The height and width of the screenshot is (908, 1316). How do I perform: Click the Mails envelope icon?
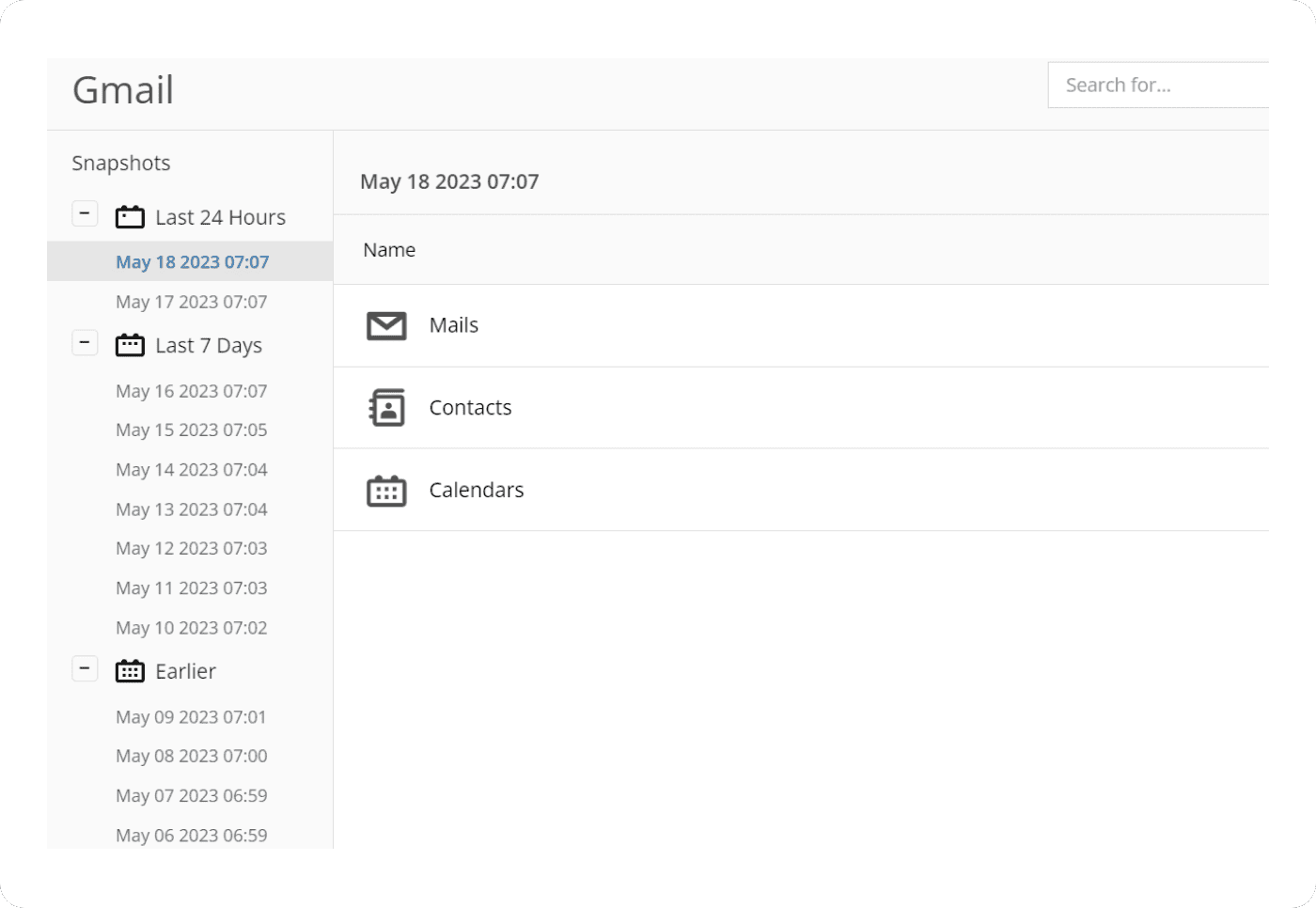pyautogui.click(x=386, y=326)
